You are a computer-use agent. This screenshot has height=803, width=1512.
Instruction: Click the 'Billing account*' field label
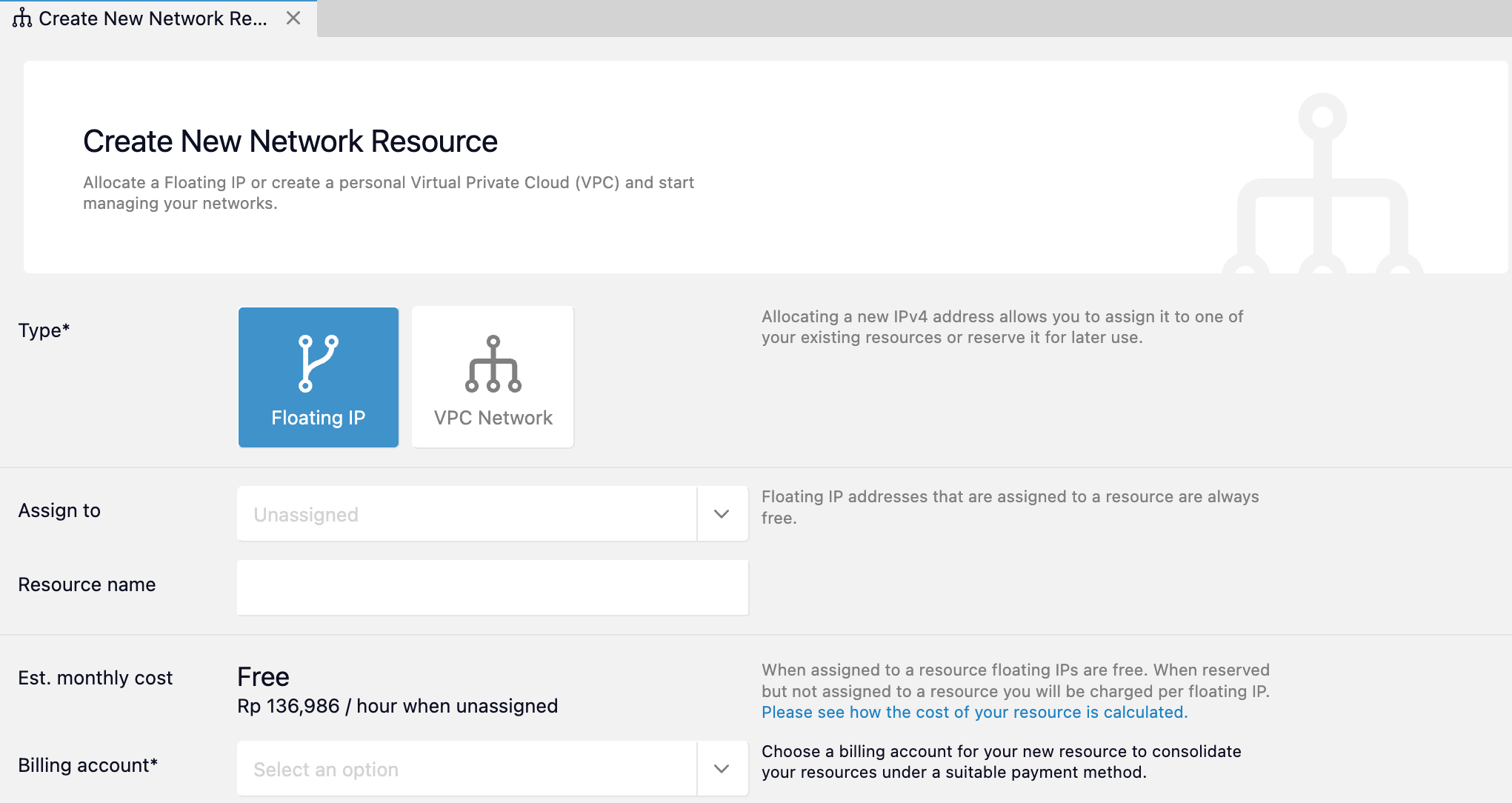pos(88,765)
